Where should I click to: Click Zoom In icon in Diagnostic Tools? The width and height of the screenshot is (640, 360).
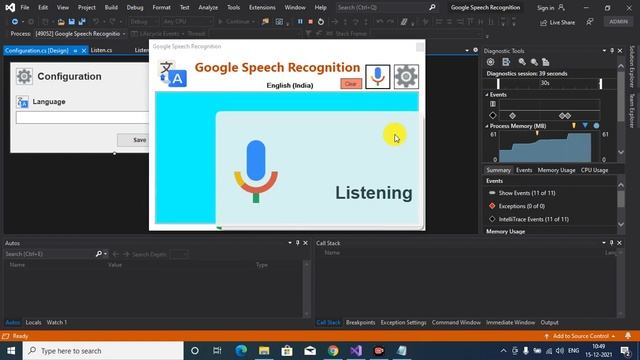tap(522, 62)
